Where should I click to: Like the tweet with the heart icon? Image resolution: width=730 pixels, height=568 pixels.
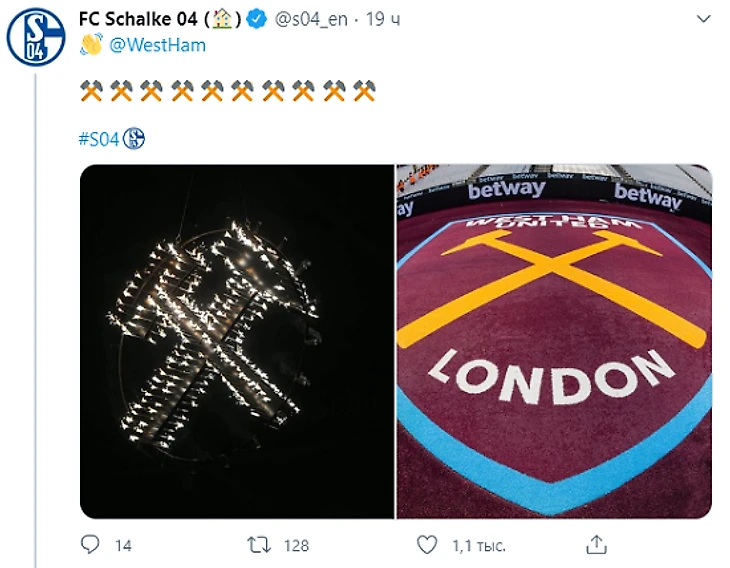pyautogui.click(x=427, y=545)
